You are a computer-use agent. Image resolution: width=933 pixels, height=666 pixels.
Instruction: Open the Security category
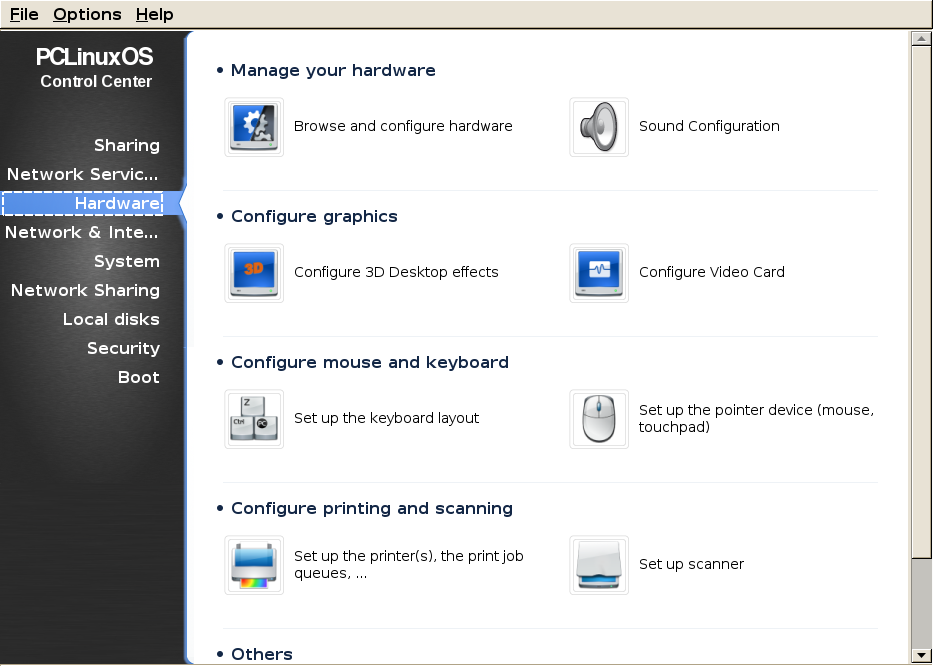coord(123,348)
